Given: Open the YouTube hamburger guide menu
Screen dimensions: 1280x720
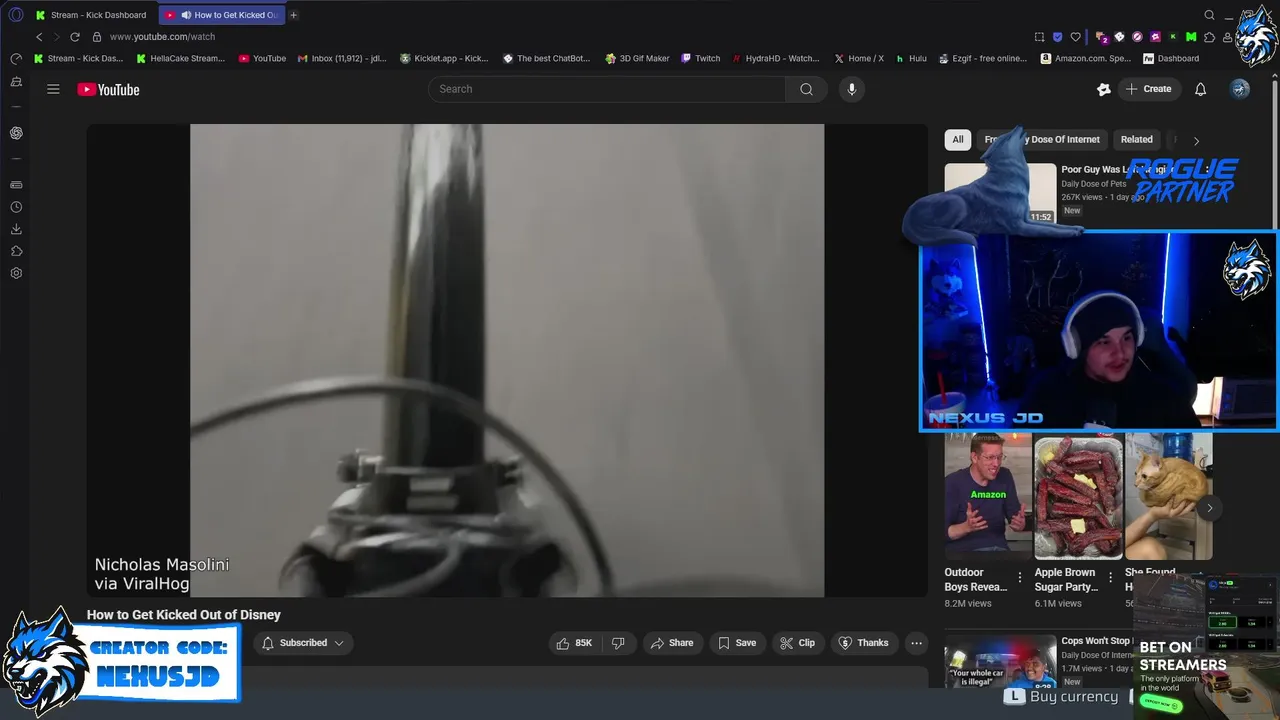Looking at the screenshot, I should tap(53, 89).
